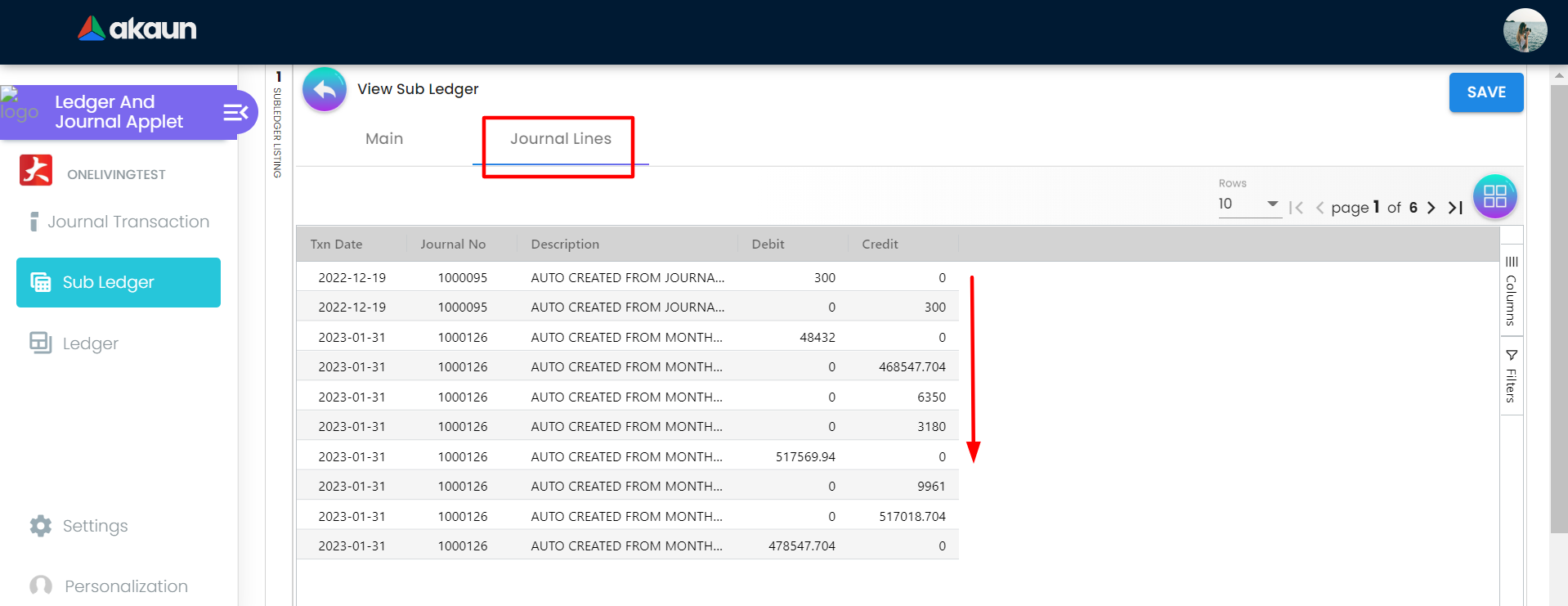Open the user profile avatar
Image resolution: width=1568 pixels, height=606 pixels.
pyautogui.click(x=1524, y=31)
